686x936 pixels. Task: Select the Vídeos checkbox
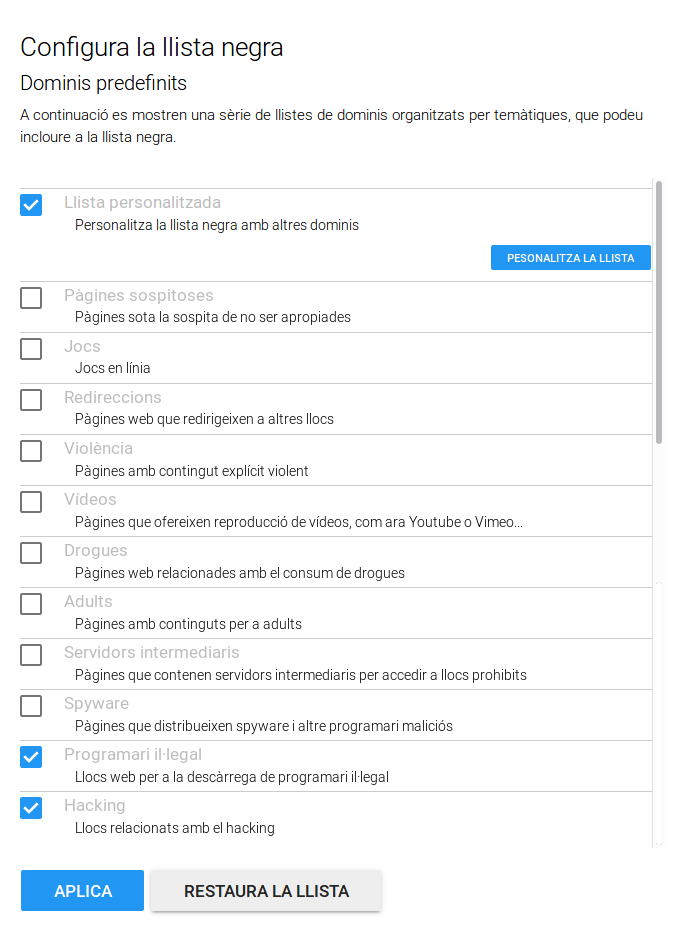click(x=31, y=502)
